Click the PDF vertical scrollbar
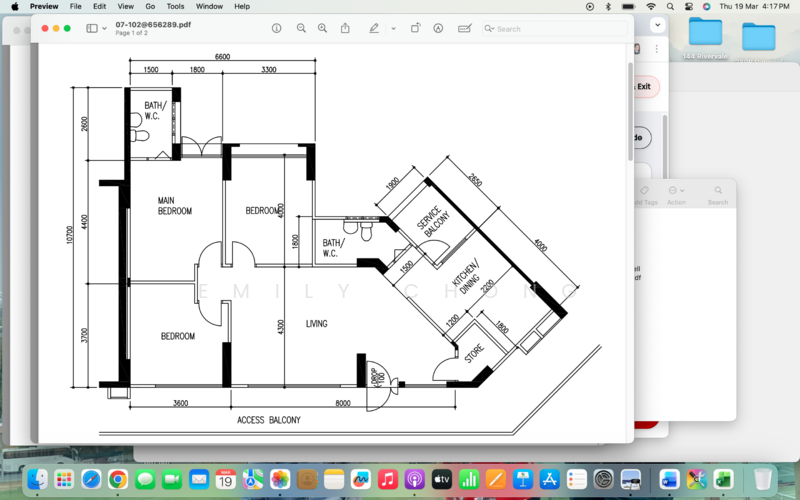Viewport: 800px width, 500px height. [630, 110]
